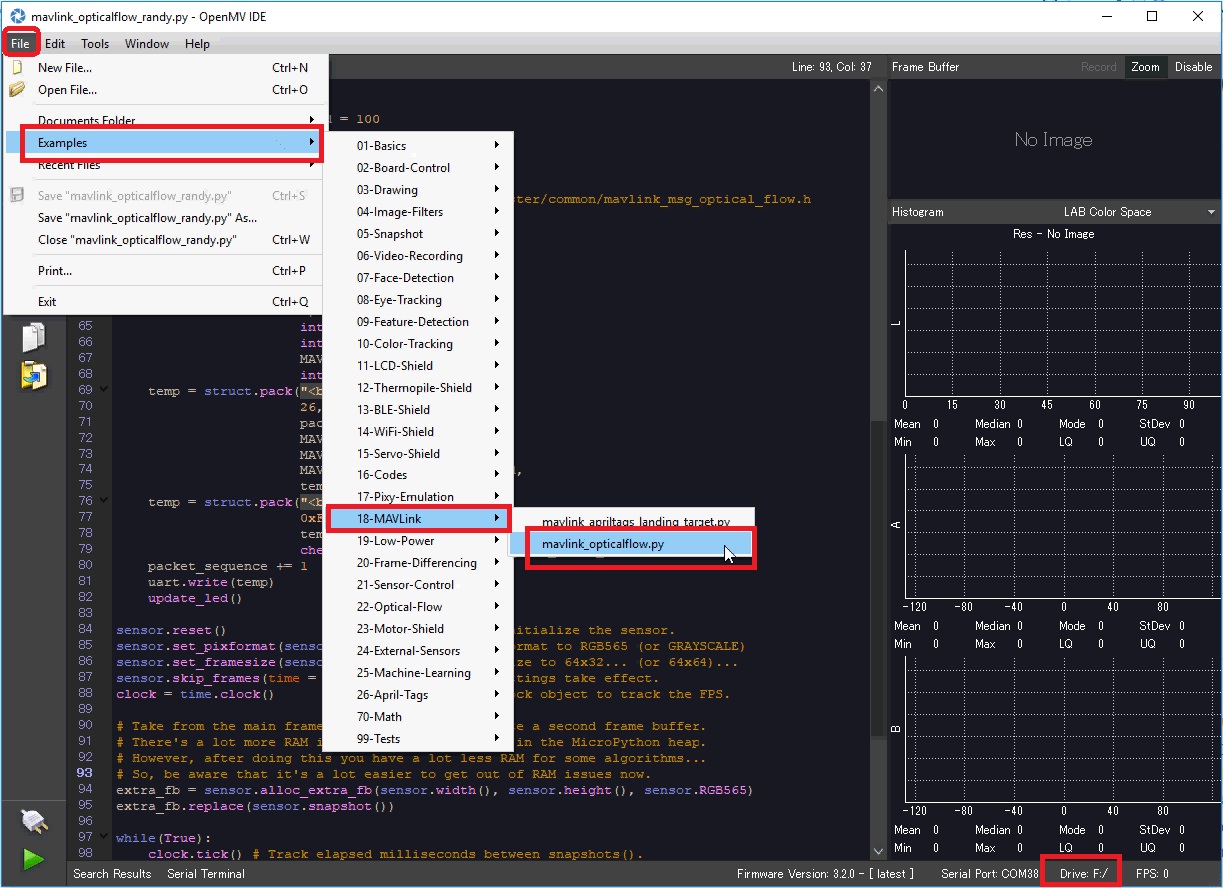The width and height of the screenshot is (1223, 888).
Task: Click the Paste clipboard icon in left sidebar
Action: pyautogui.click(x=33, y=375)
